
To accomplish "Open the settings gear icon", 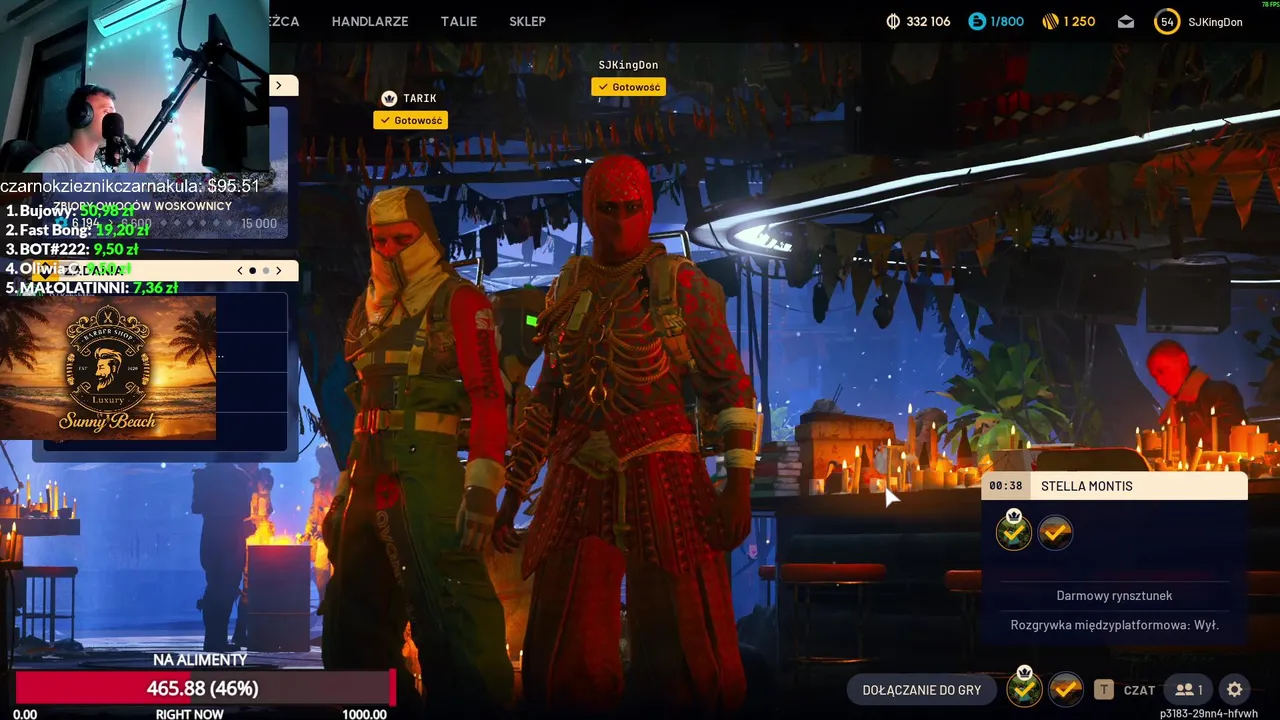I will (1235, 690).
